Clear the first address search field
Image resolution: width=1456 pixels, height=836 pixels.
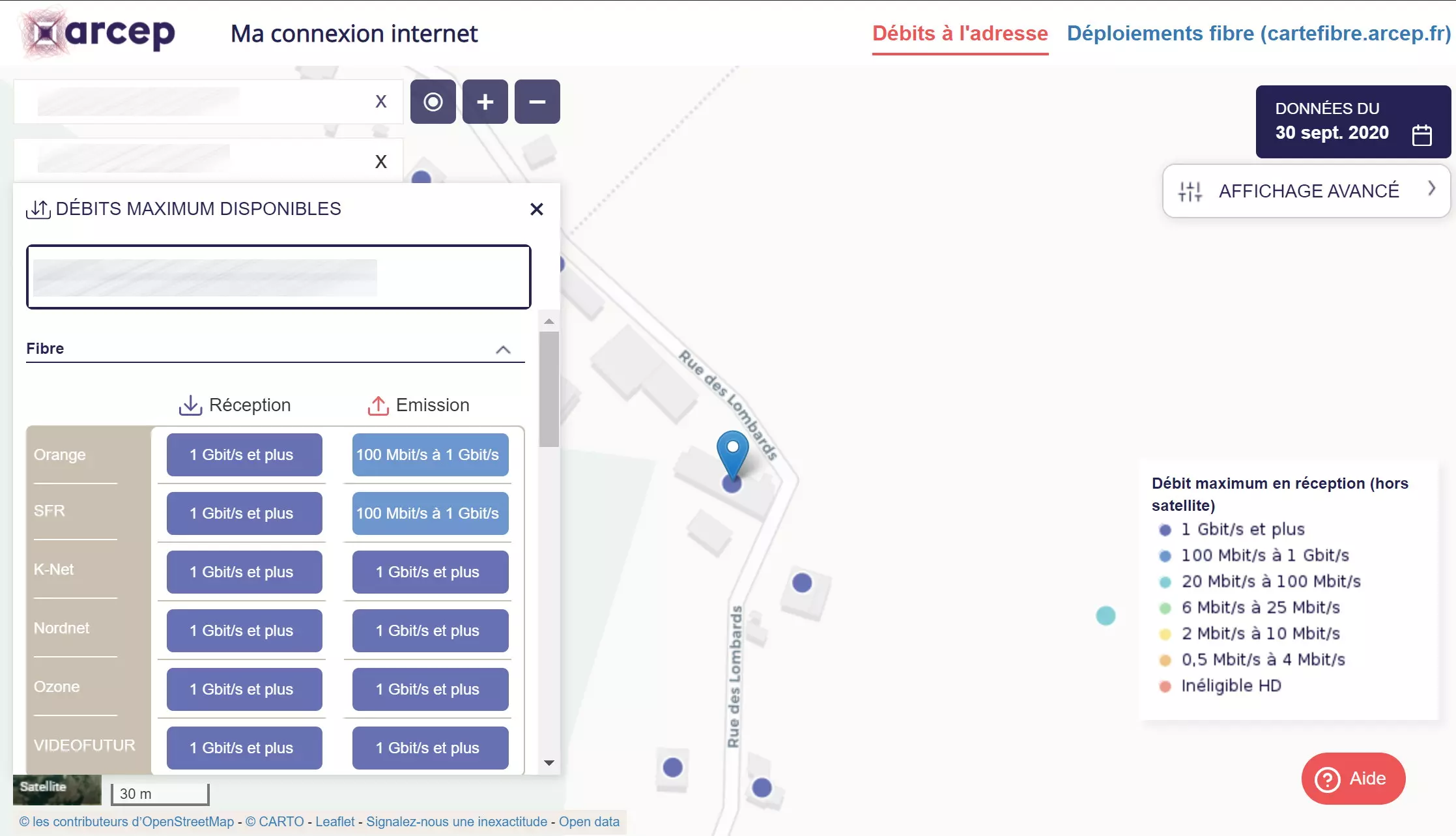click(381, 102)
